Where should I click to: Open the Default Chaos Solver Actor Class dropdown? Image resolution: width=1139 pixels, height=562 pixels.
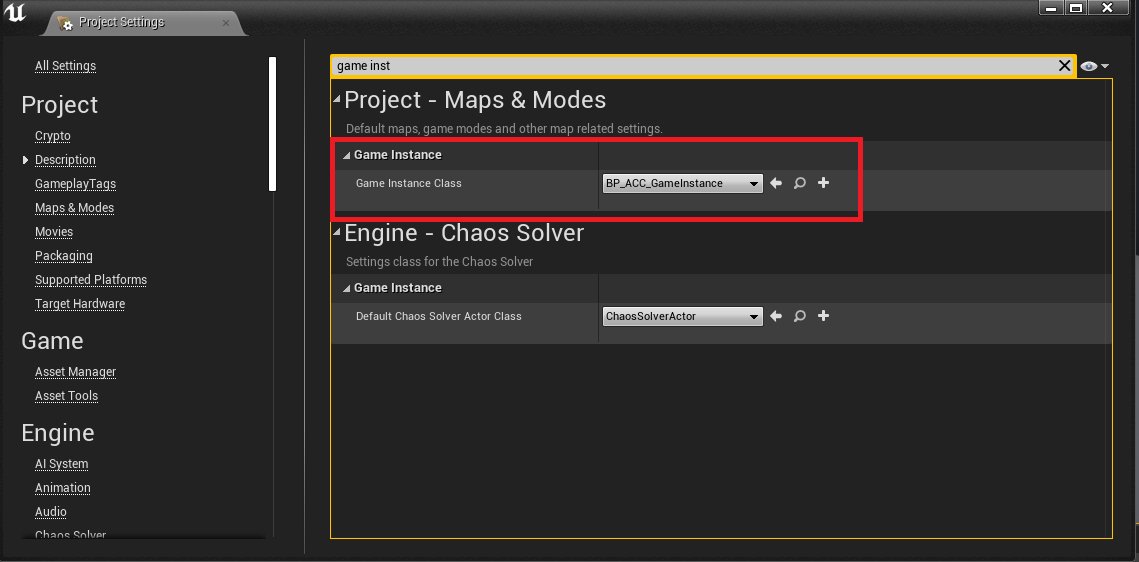click(x=683, y=316)
